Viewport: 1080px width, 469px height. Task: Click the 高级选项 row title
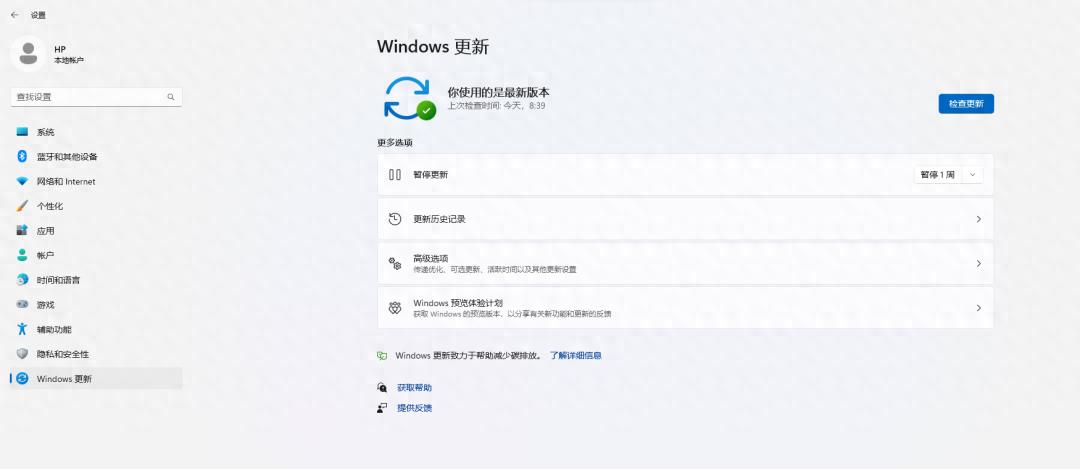[430, 258]
